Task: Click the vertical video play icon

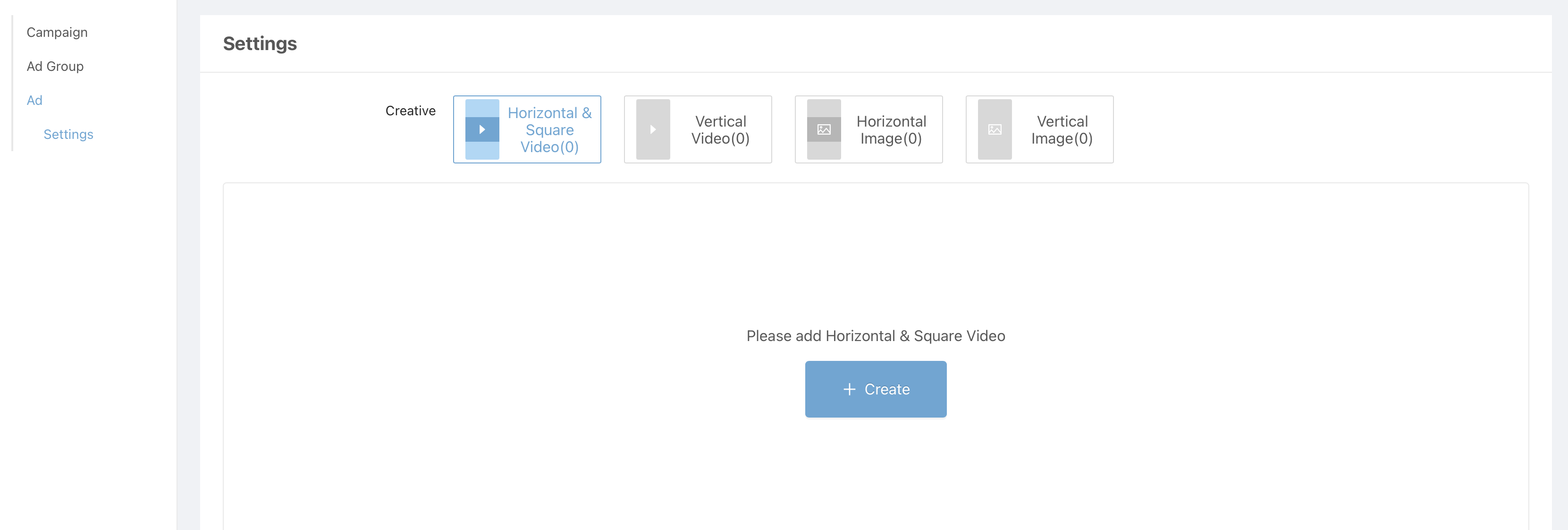Action: [x=652, y=129]
